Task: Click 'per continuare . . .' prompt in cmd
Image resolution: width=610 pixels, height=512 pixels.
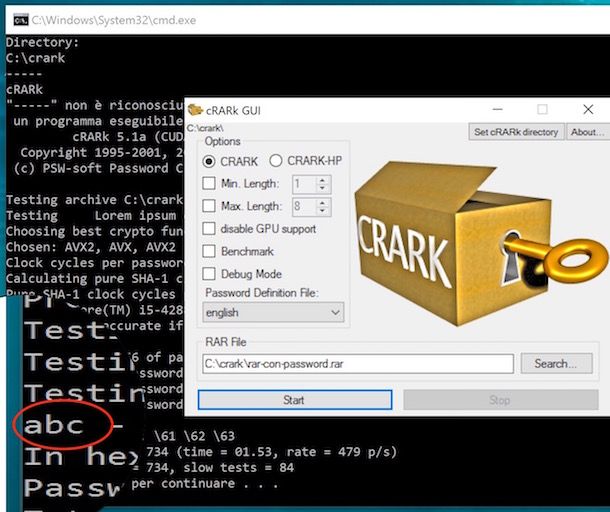Action: (x=205, y=484)
